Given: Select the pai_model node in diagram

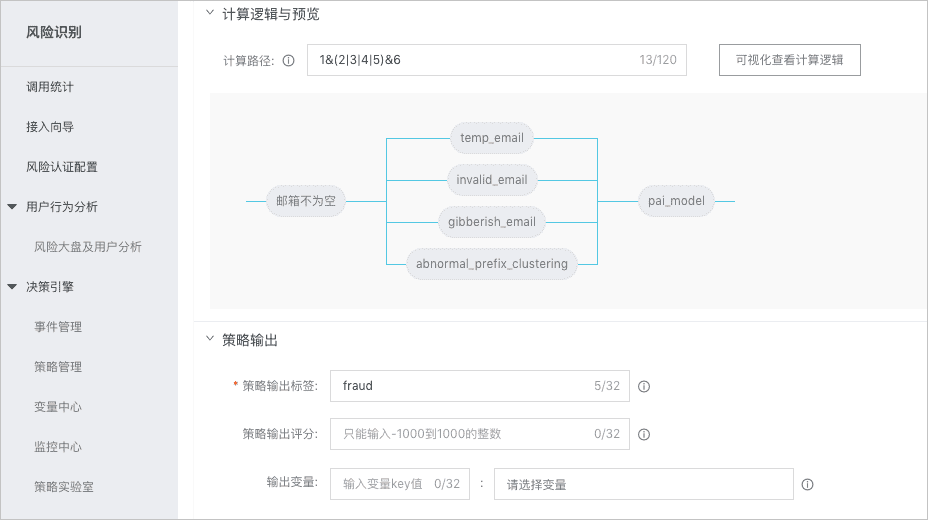Looking at the screenshot, I should click(676, 201).
